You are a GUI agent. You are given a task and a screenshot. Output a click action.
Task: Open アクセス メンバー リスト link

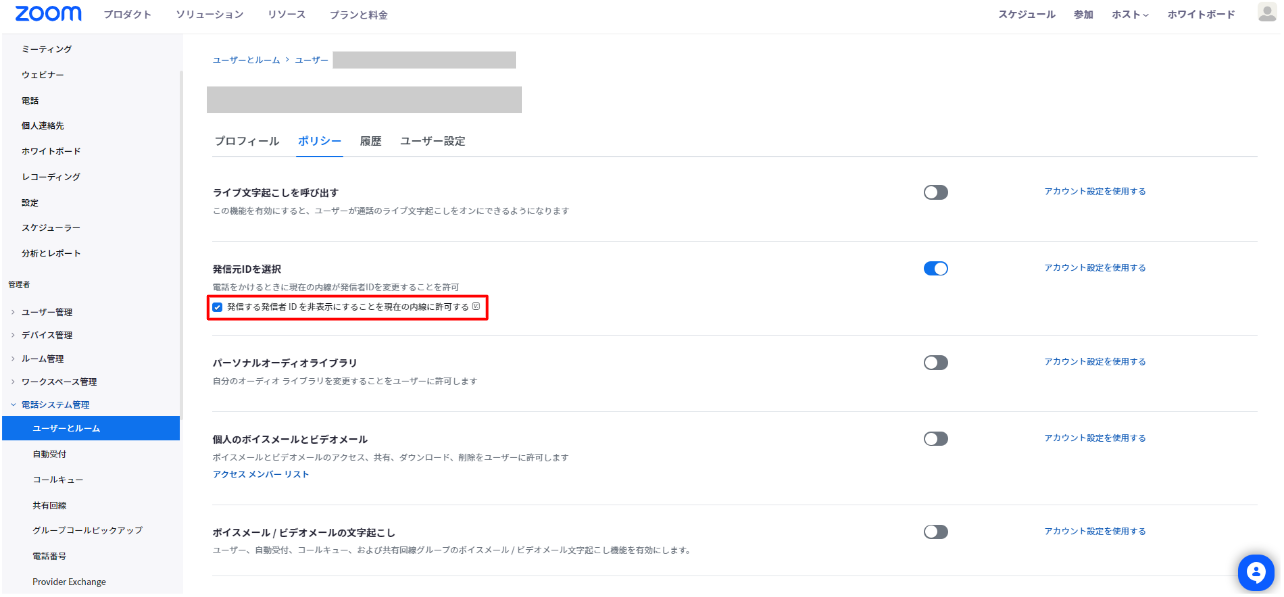[261, 474]
